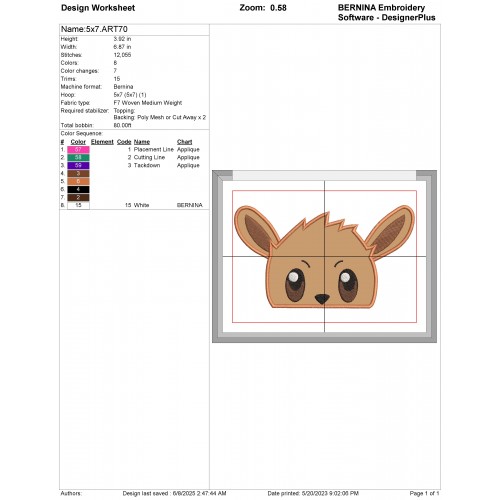Viewport: 500px width, 500px height.
Task: Click the Colors value '8'
Action: click(x=115, y=63)
